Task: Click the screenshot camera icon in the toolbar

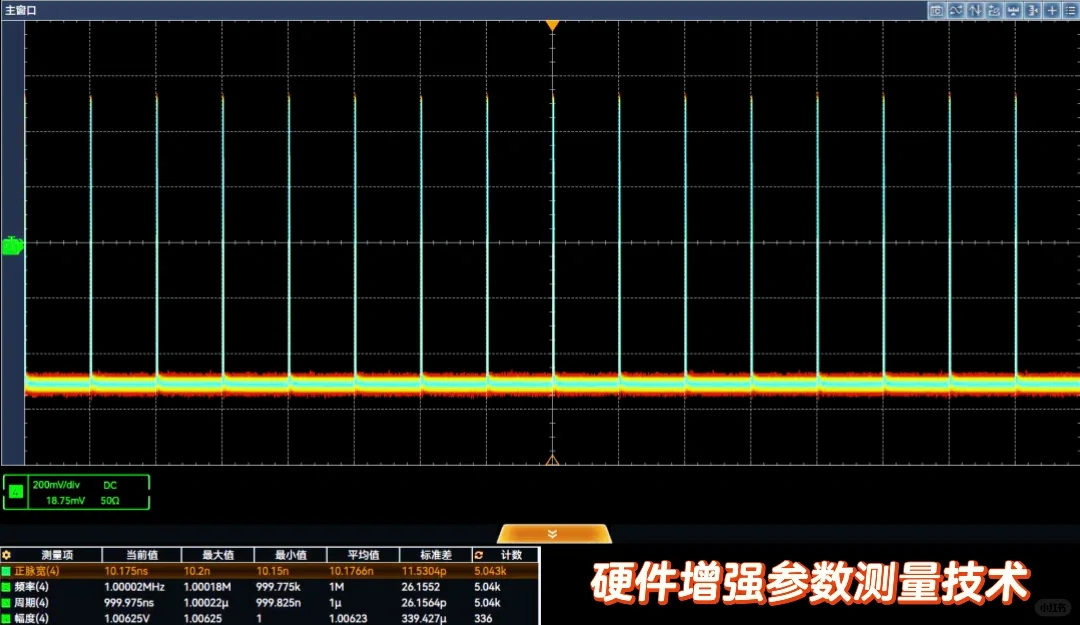Action: (x=936, y=10)
